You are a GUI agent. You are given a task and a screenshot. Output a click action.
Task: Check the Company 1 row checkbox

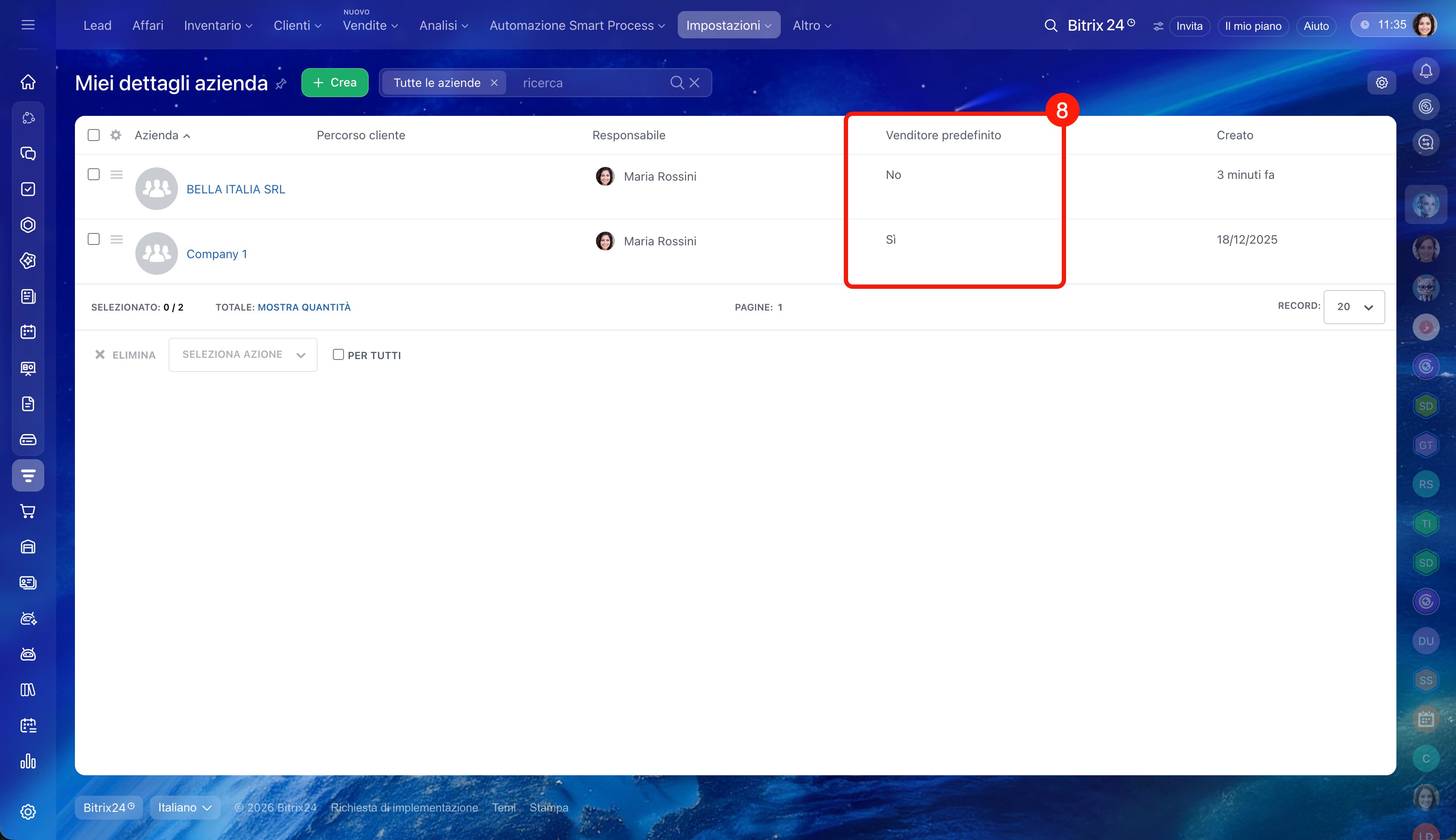pyautogui.click(x=93, y=239)
